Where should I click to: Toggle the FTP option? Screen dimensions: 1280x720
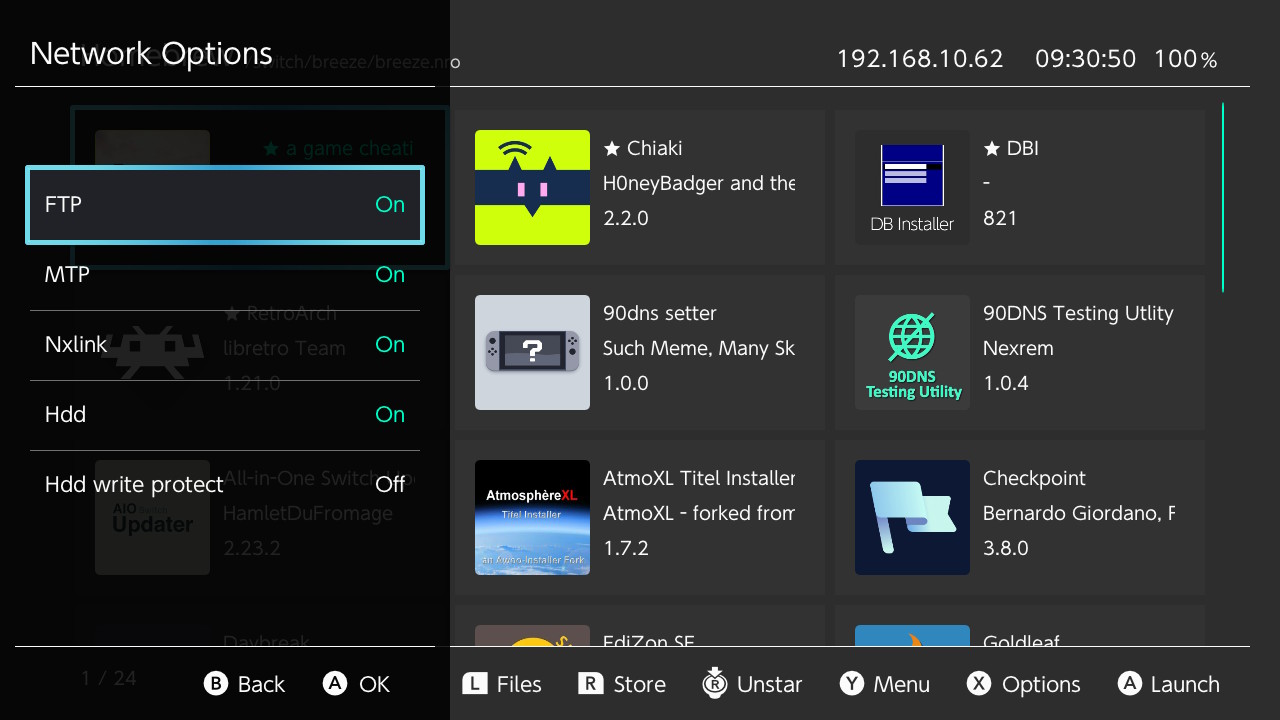click(225, 205)
